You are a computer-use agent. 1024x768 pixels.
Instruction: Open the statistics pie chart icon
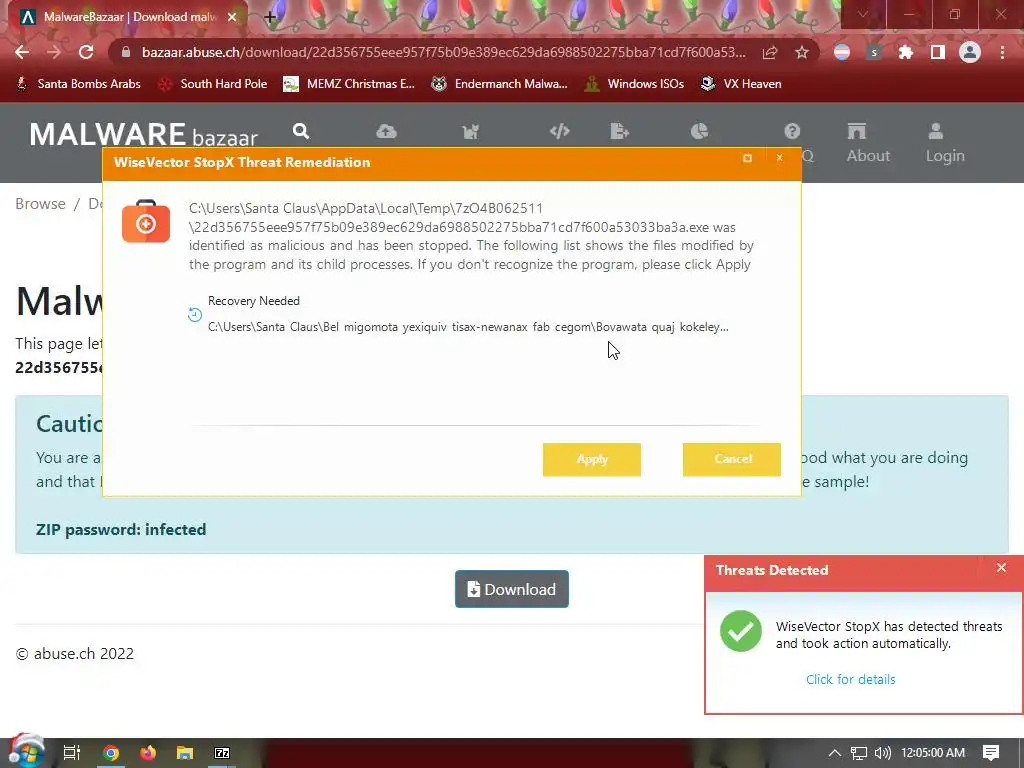tap(699, 131)
